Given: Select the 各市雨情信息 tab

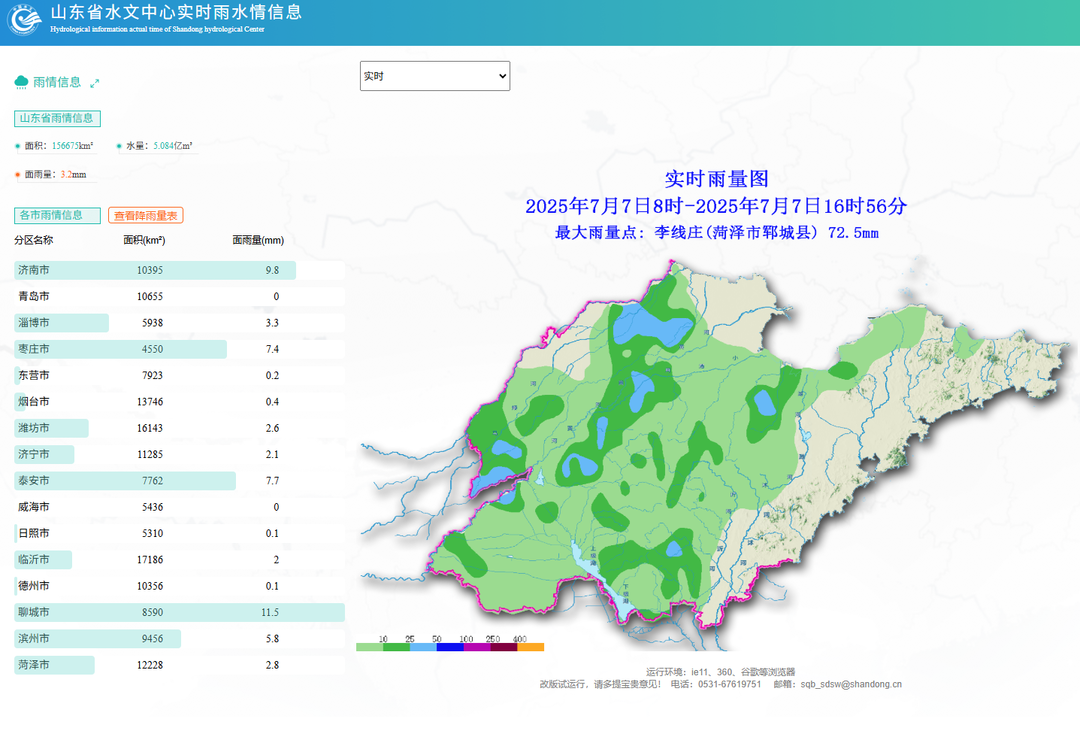Looking at the screenshot, I should (x=57, y=215).
